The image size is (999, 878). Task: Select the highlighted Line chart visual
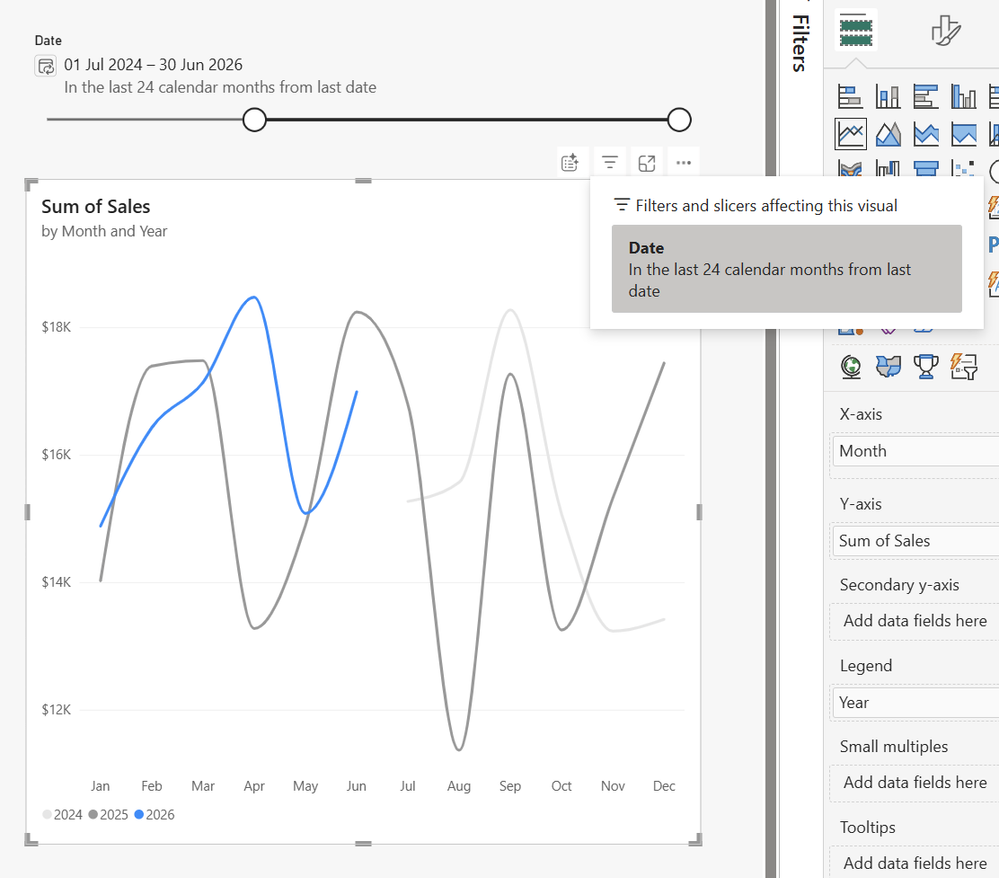coord(851,134)
